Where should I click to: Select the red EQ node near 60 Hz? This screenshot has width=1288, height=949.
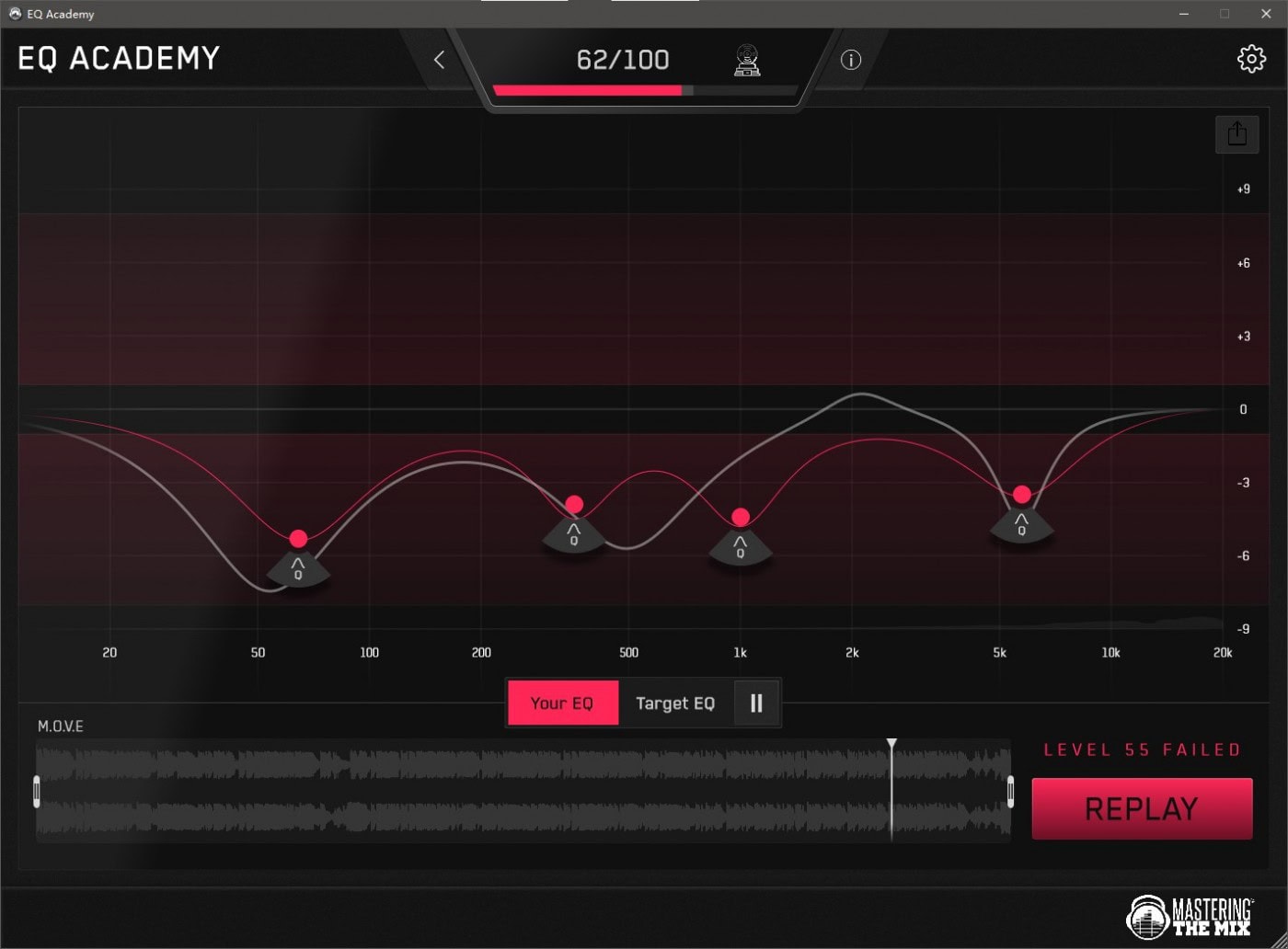[x=298, y=539]
